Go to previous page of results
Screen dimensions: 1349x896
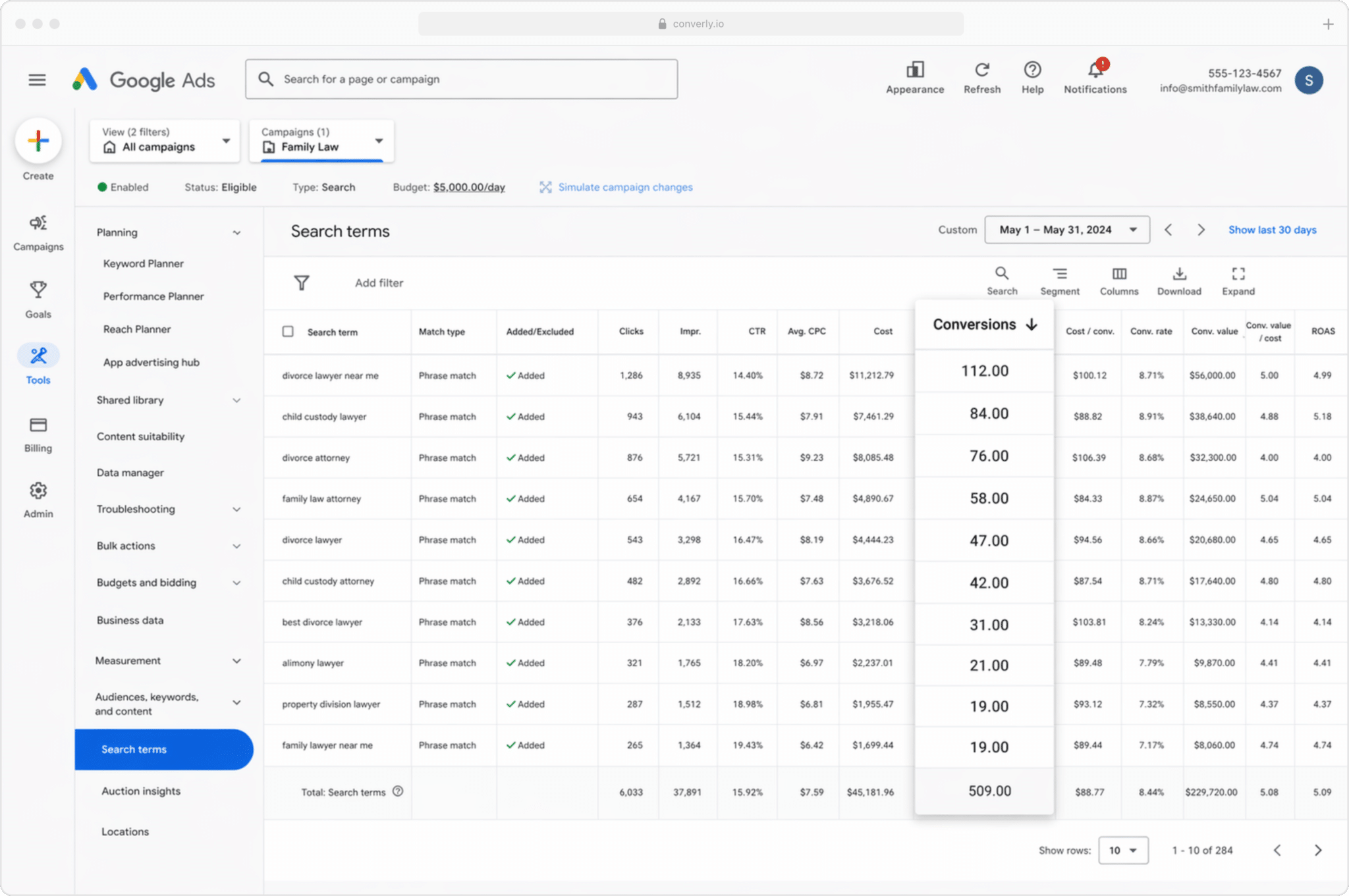pyautogui.click(x=1277, y=850)
